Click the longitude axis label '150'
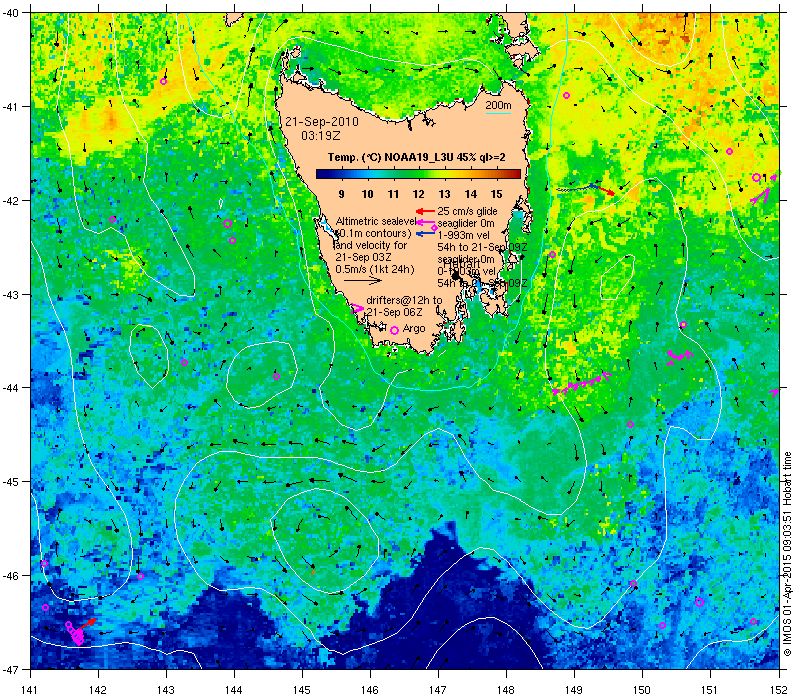 (x=642, y=690)
